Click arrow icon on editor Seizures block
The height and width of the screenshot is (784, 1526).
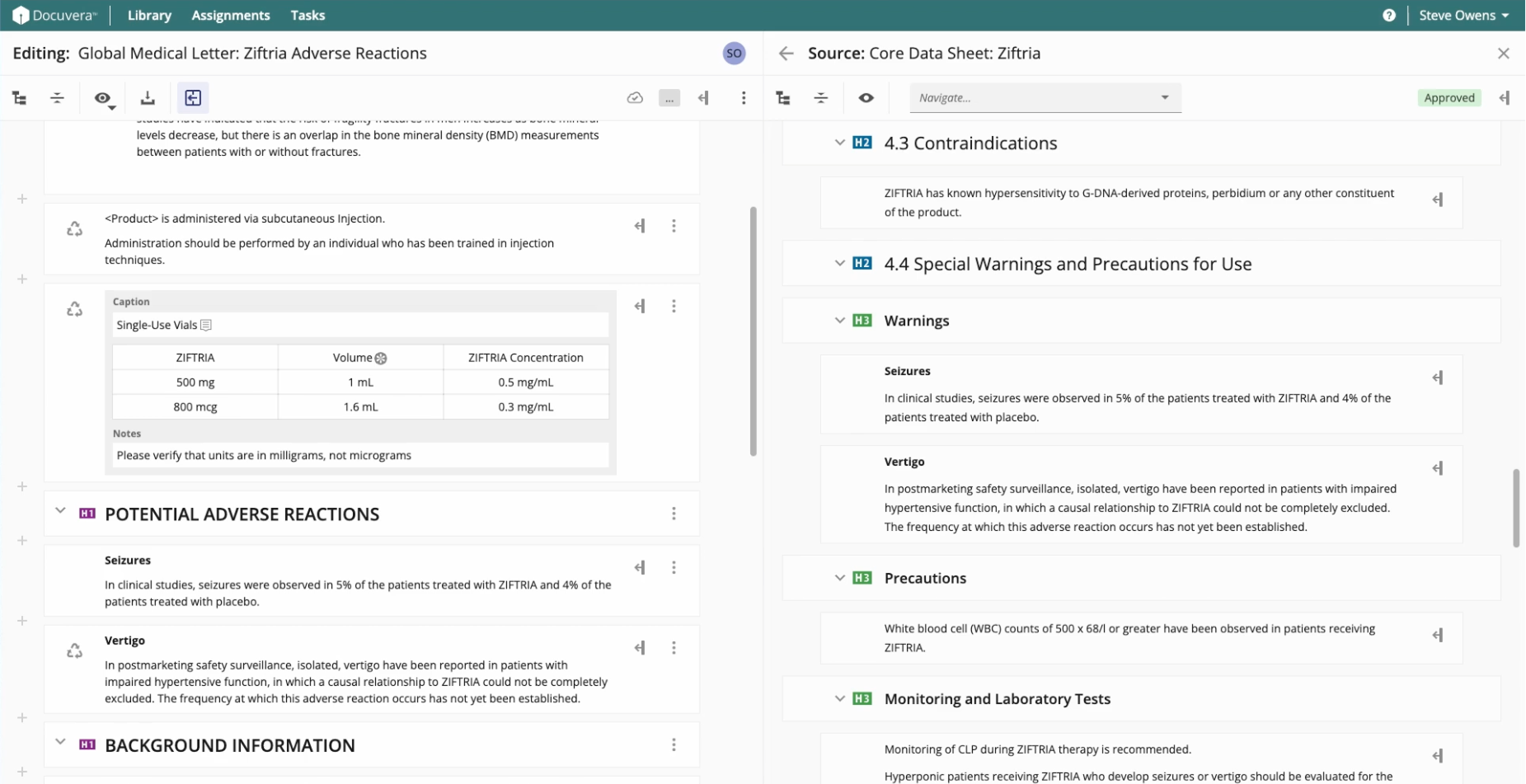[640, 567]
